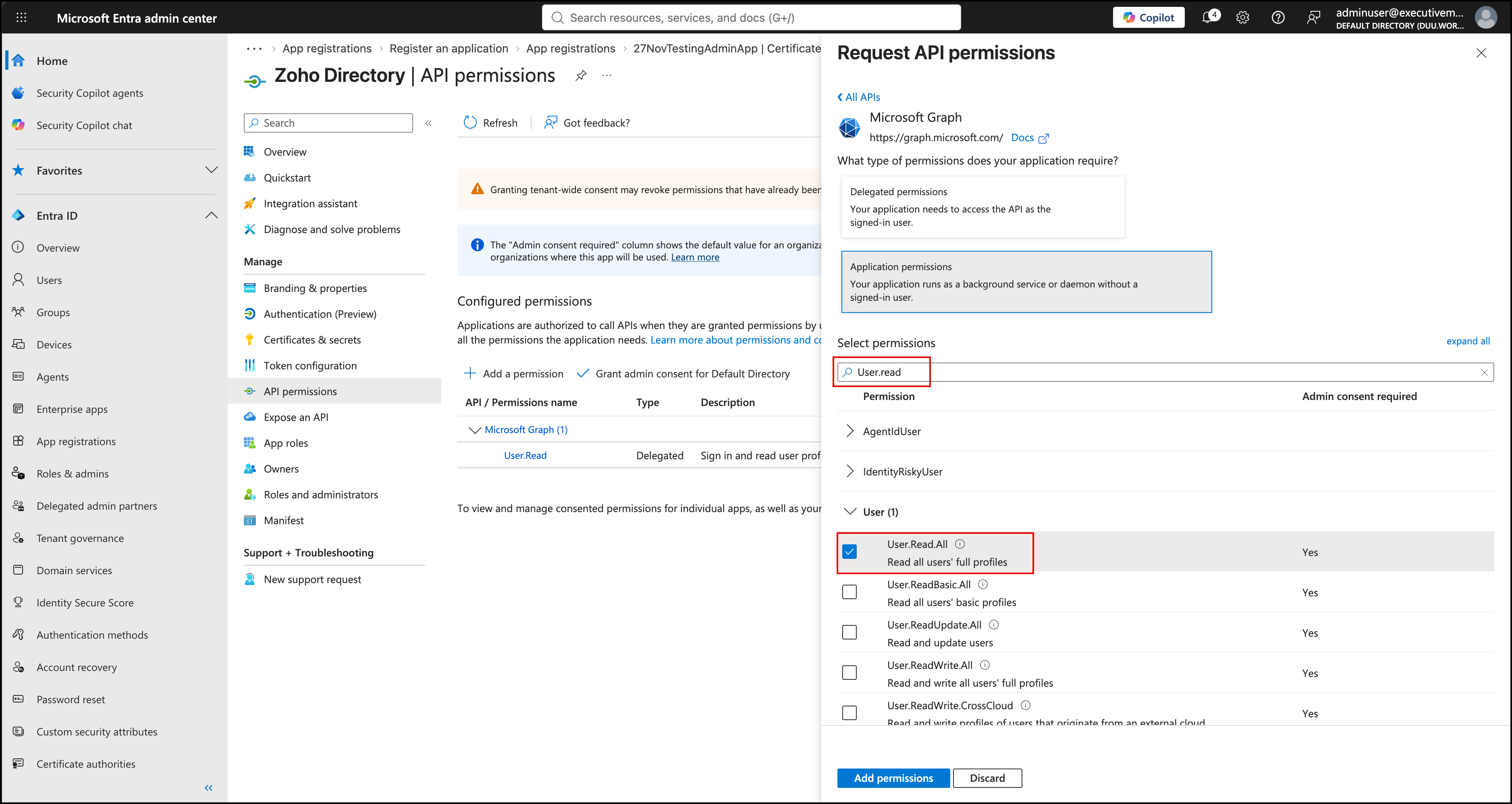Open New support request
The image size is (1512, 804).
(312, 580)
